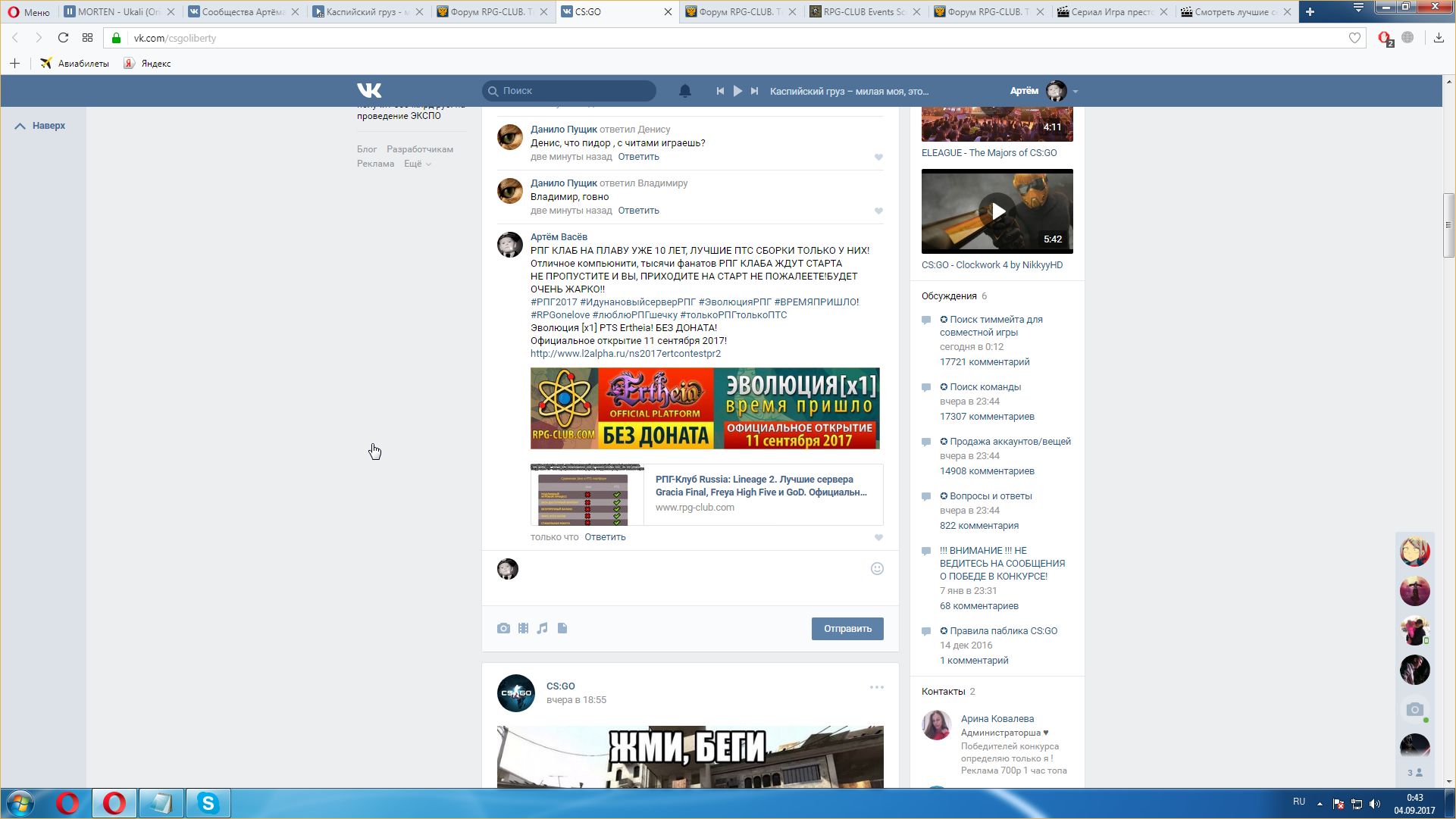Open Skype from taskbar
Image resolution: width=1456 pixels, height=819 pixels.
[x=208, y=804]
